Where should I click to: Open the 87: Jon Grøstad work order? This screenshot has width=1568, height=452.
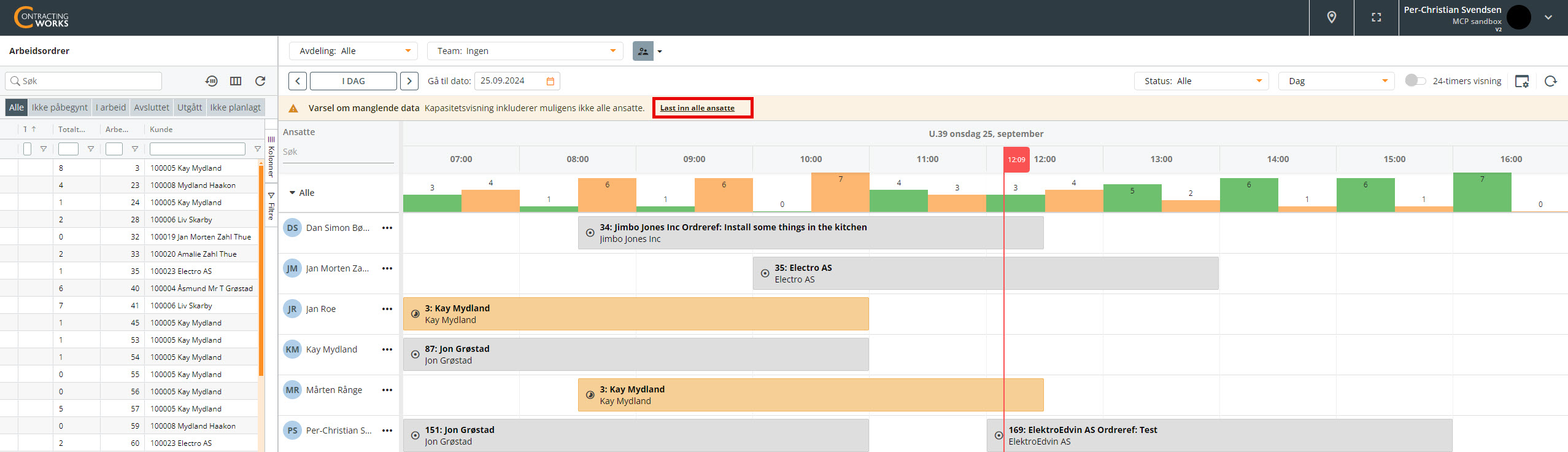pos(636,354)
